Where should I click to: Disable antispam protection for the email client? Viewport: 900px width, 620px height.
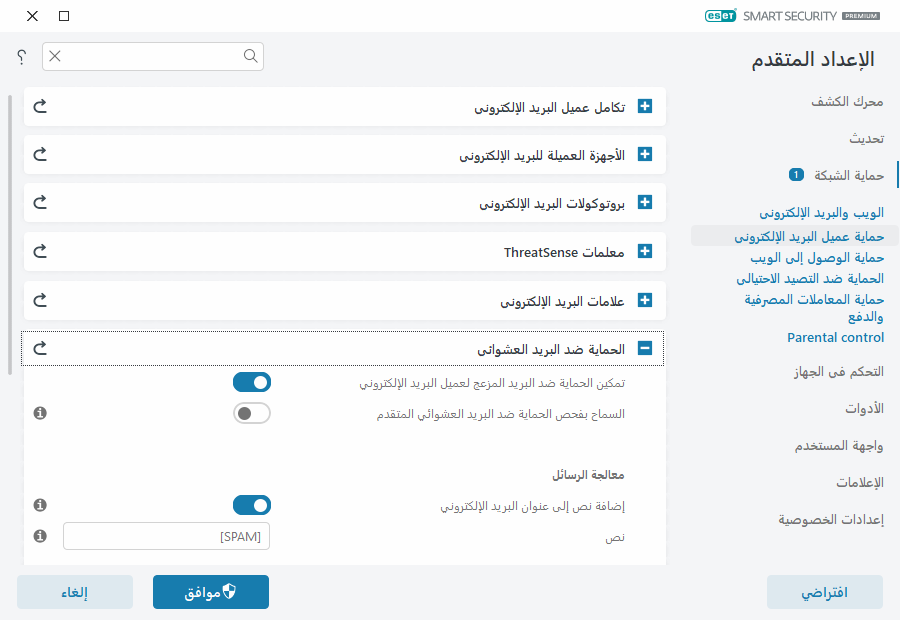coord(252,382)
